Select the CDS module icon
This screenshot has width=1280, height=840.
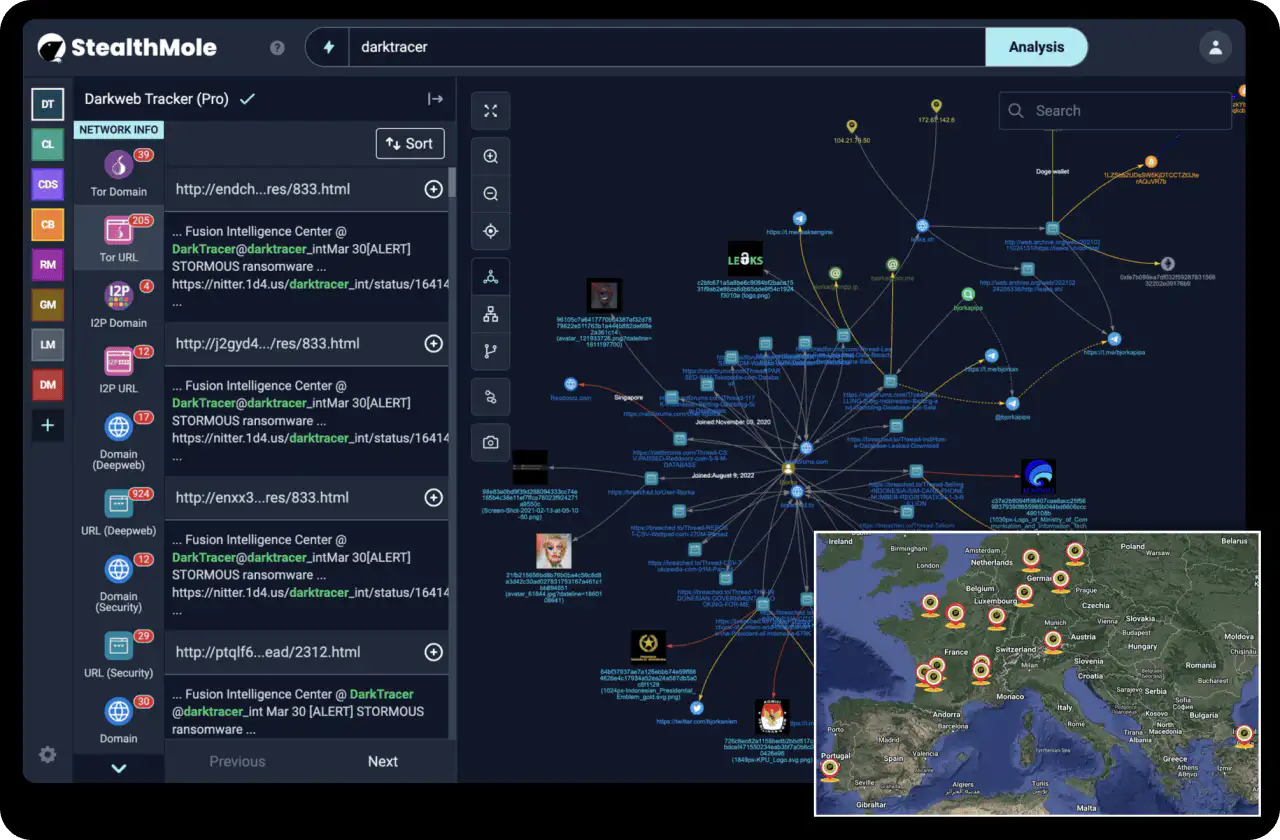click(47, 184)
